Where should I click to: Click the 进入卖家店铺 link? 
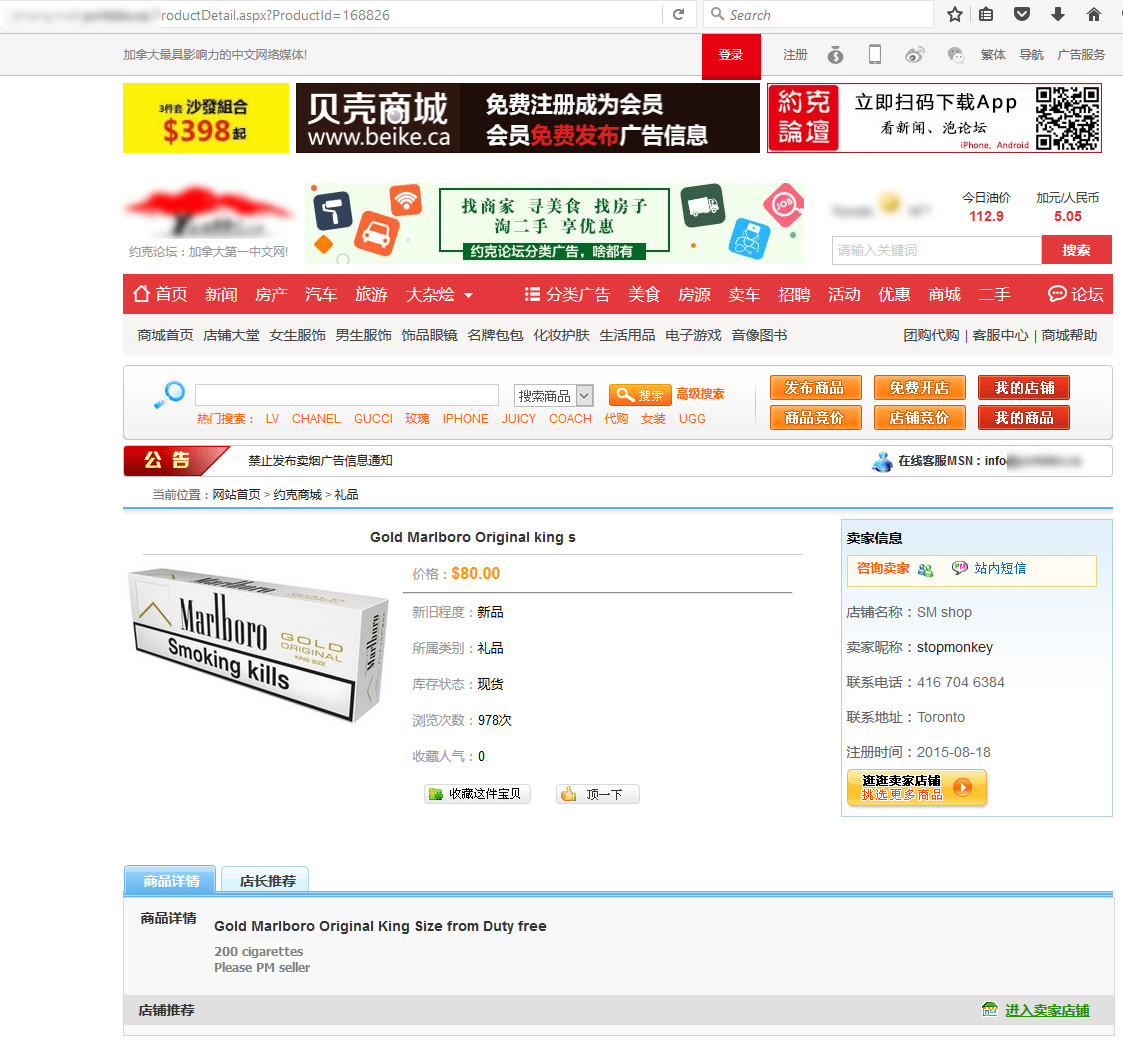coord(1047,1010)
